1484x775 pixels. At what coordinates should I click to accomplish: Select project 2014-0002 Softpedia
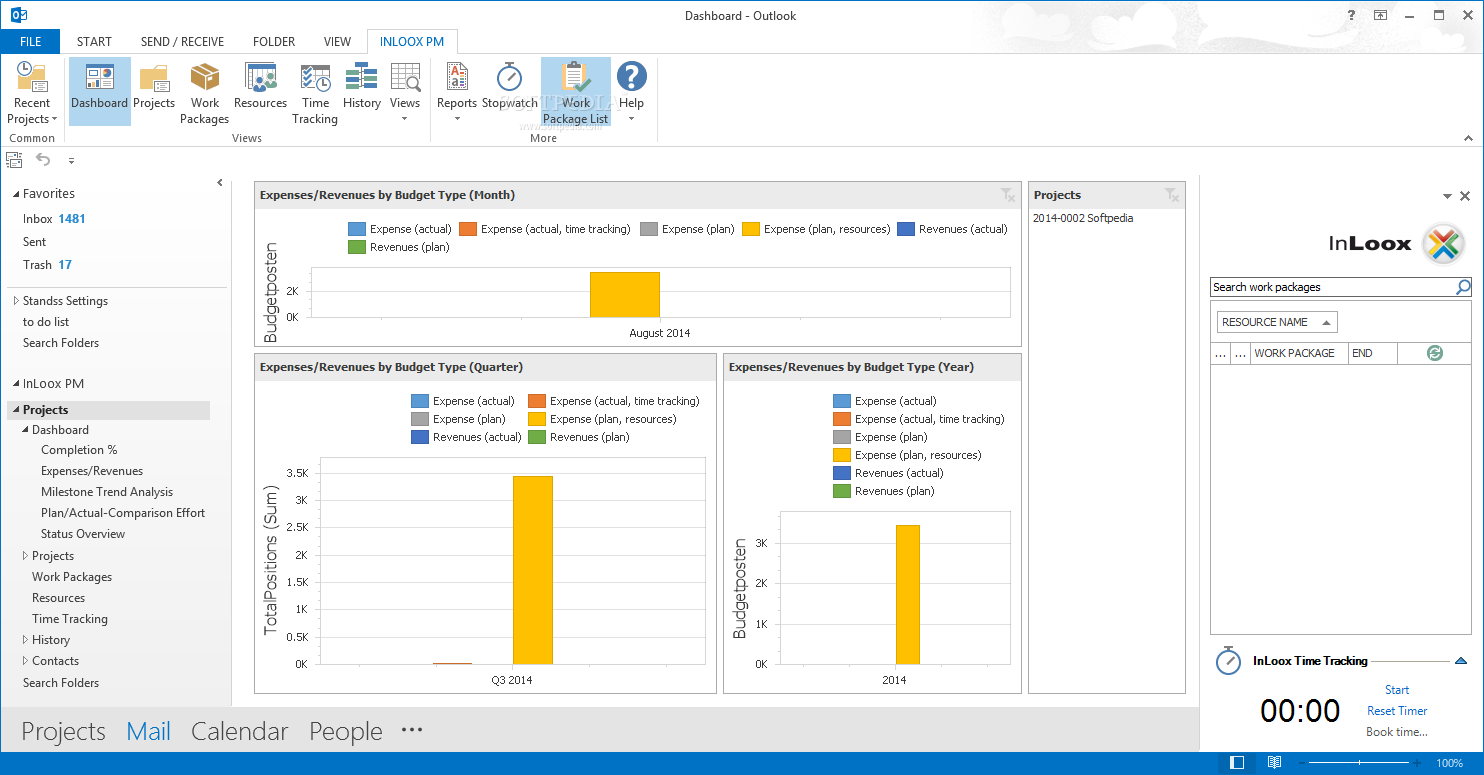tap(1083, 218)
